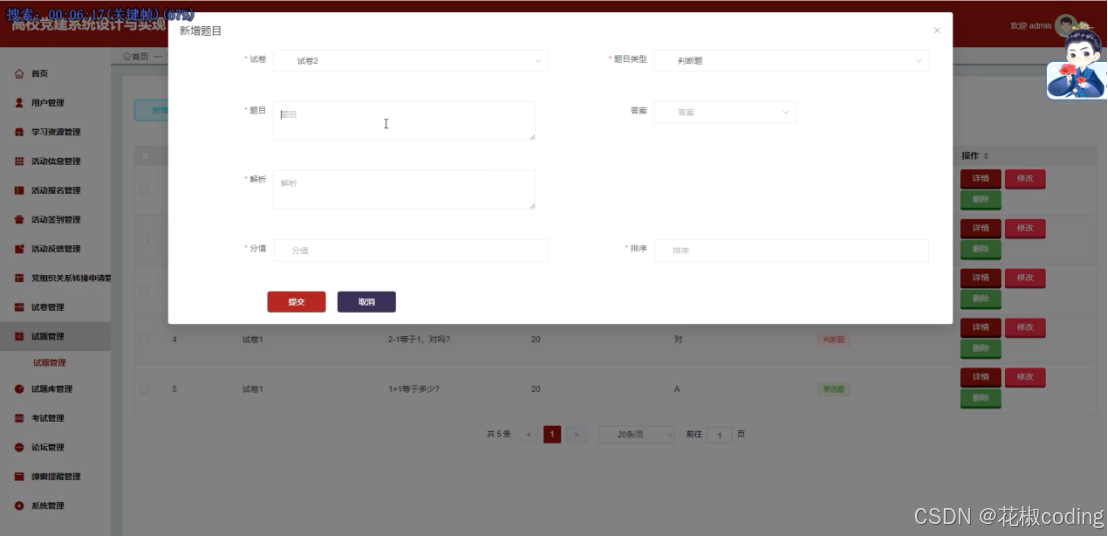Focus the 题目 text area
1108x537 pixels.
tap(404, 121)
